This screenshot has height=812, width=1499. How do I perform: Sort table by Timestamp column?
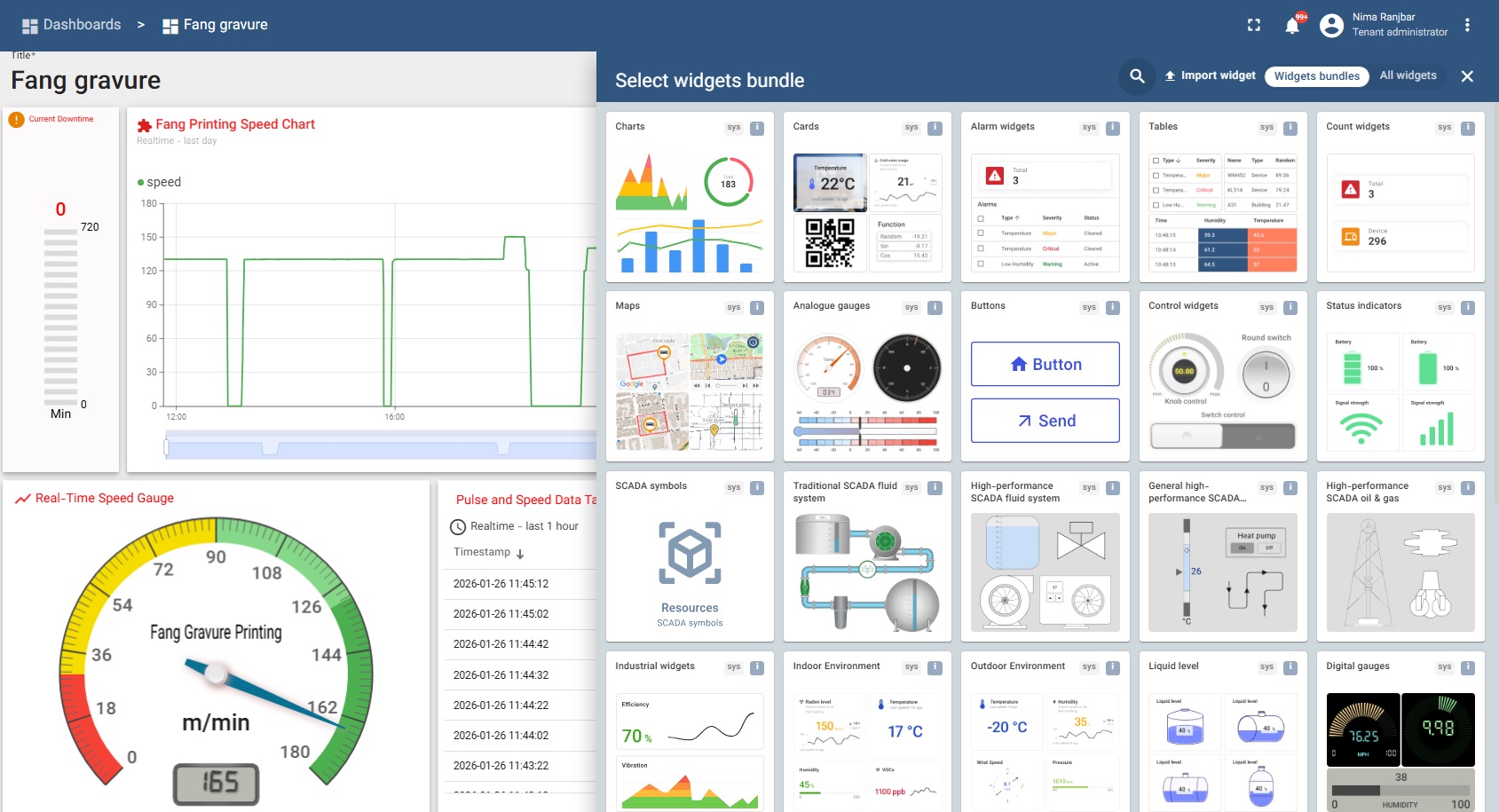tap(482, 552)
